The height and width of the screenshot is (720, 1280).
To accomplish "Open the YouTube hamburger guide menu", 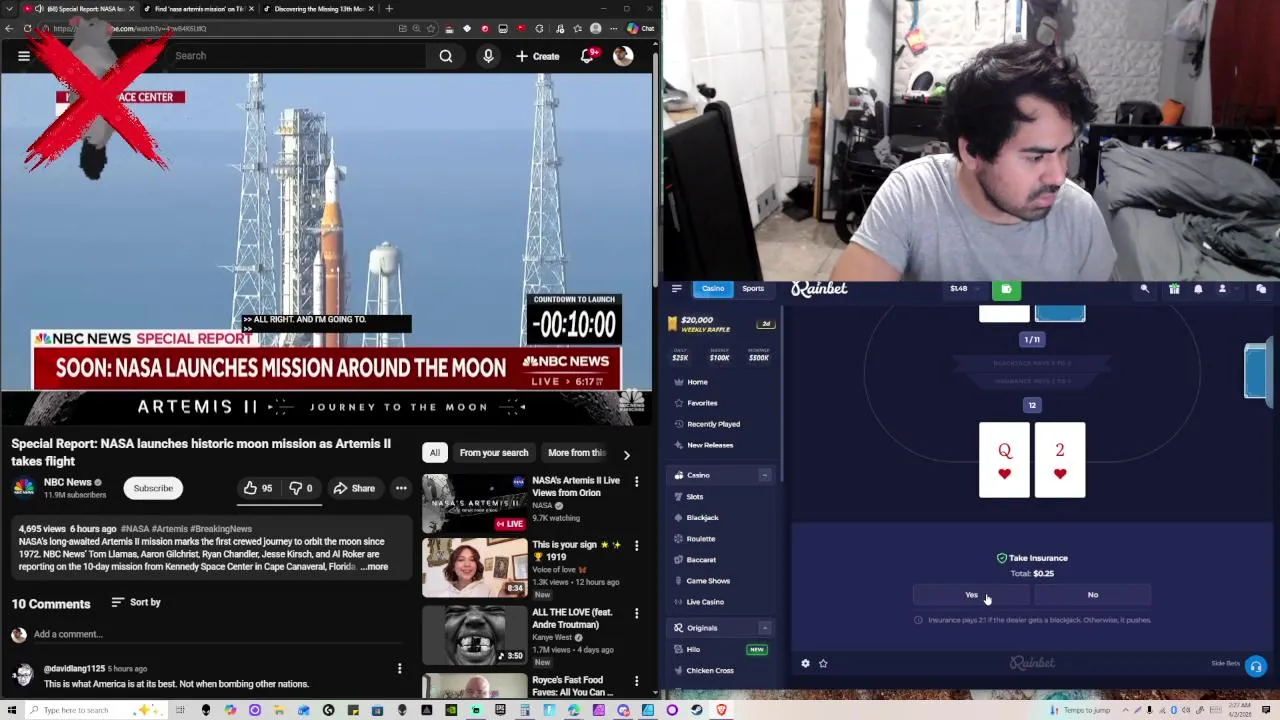I will point(24,56).
